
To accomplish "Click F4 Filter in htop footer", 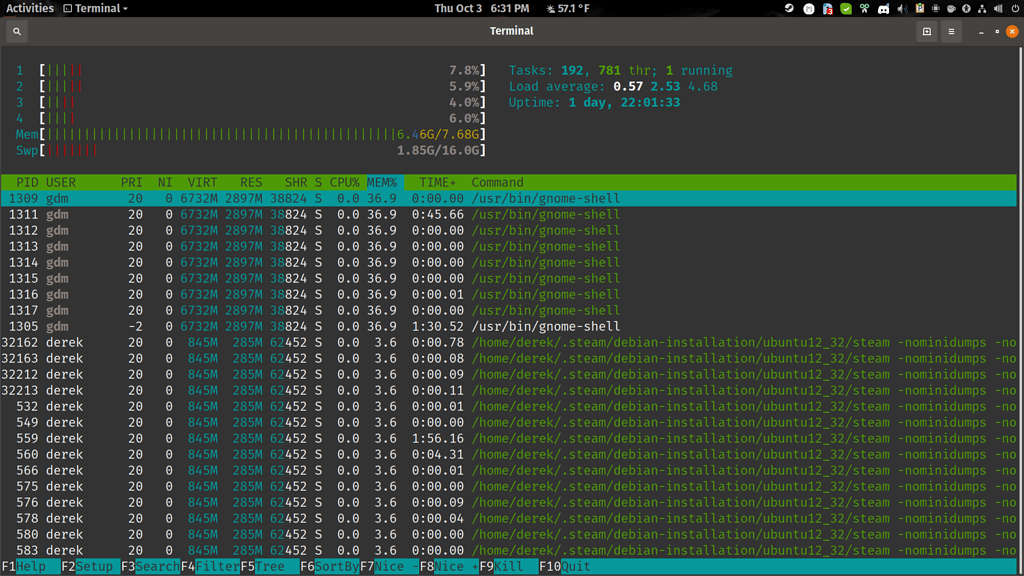I will click(x=210, y=566).
